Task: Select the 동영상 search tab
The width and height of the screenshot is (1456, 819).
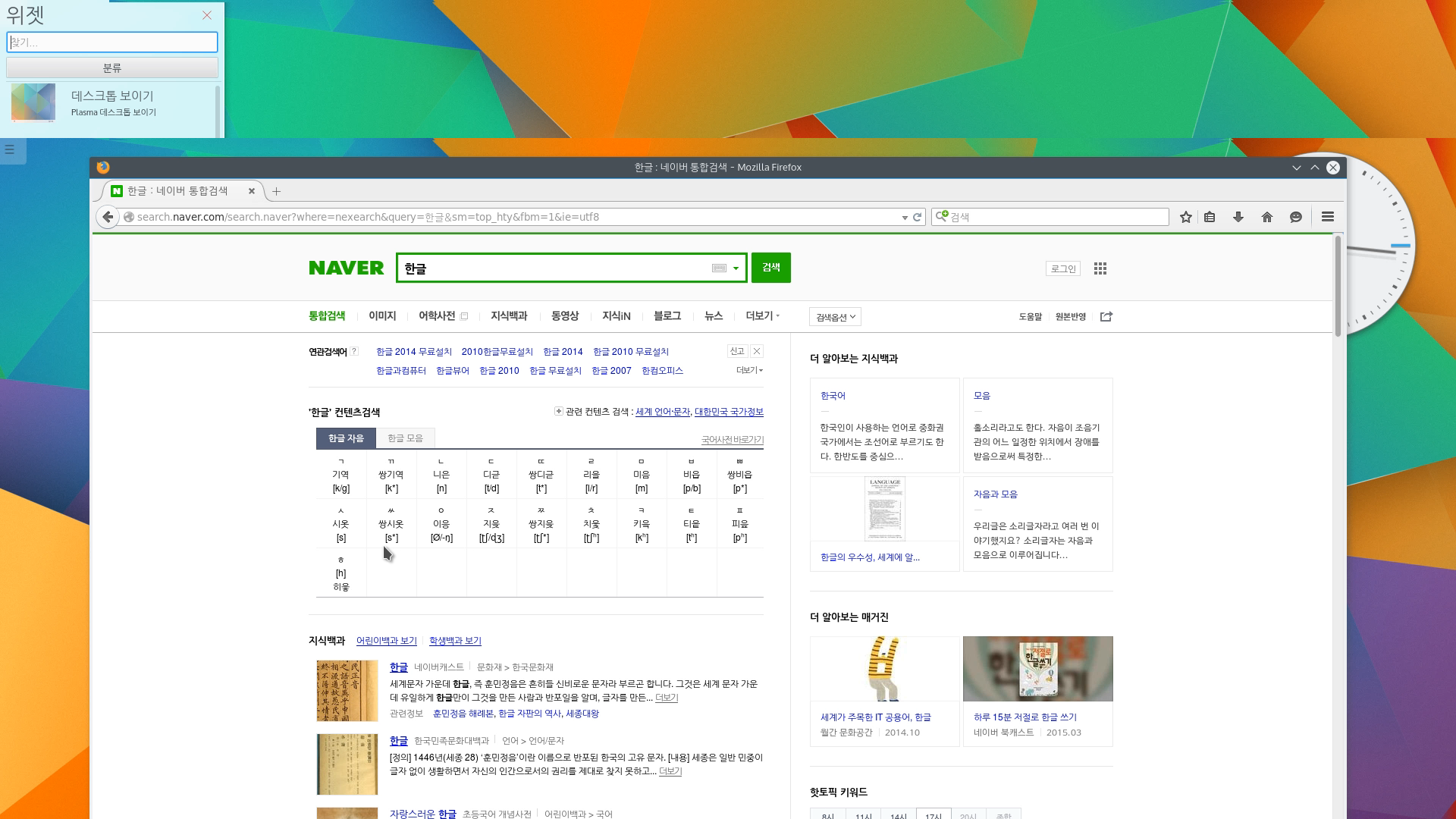Action: tap(565, 315)
